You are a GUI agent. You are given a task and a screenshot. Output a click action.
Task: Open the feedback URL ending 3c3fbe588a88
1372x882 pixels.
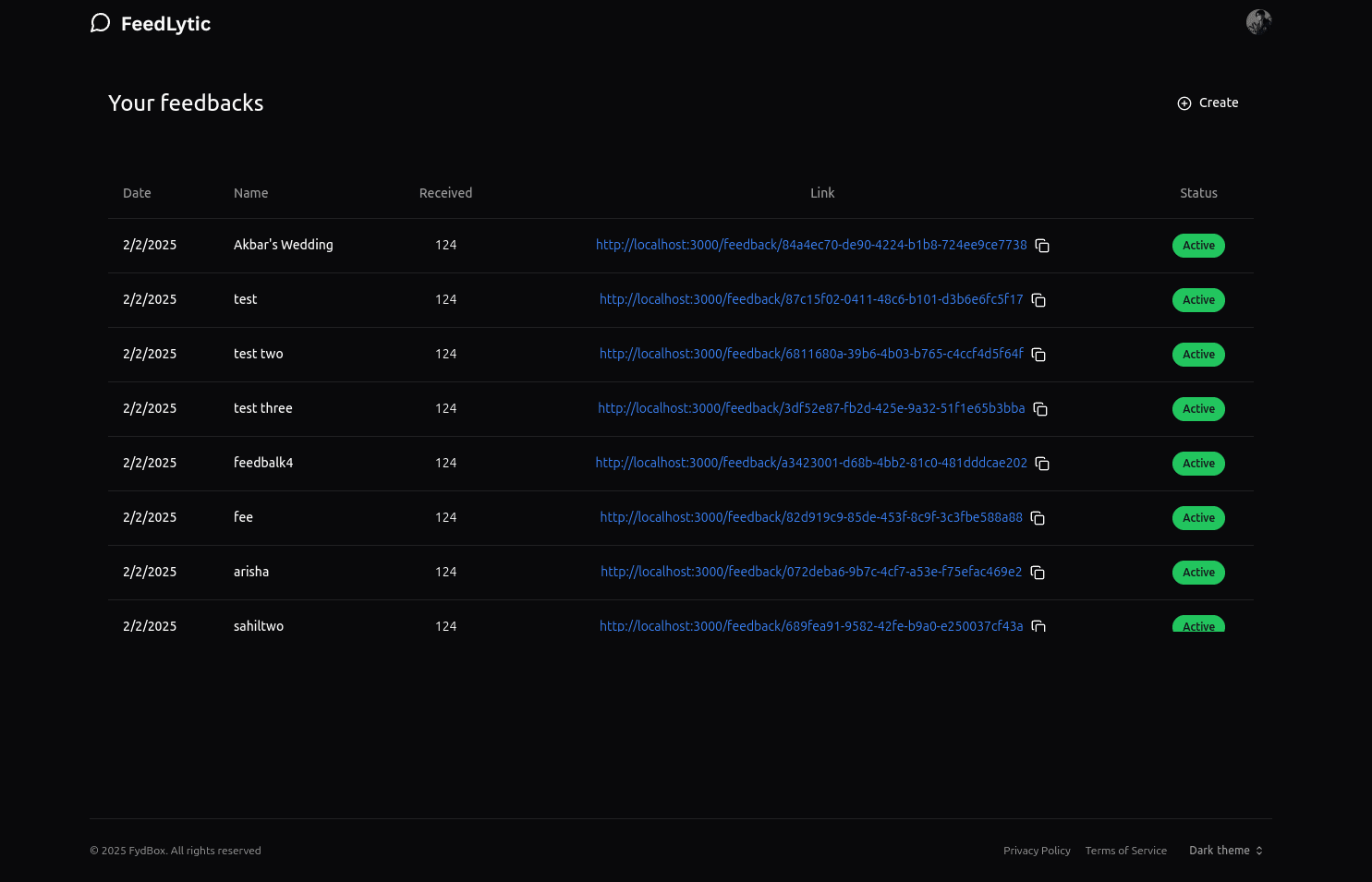(811, 517)
